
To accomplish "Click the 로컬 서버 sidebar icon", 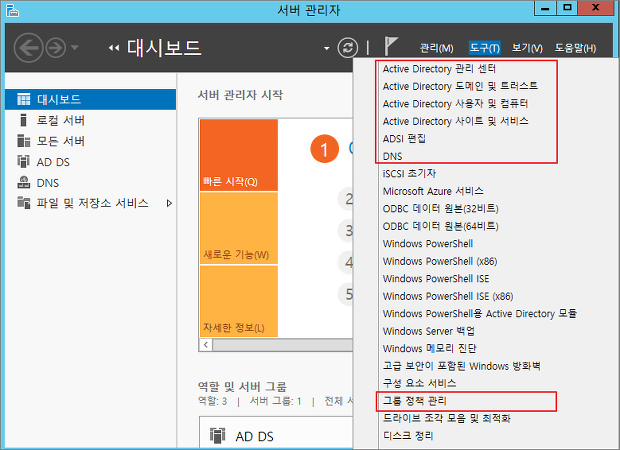I will click(x=24, y=120).
